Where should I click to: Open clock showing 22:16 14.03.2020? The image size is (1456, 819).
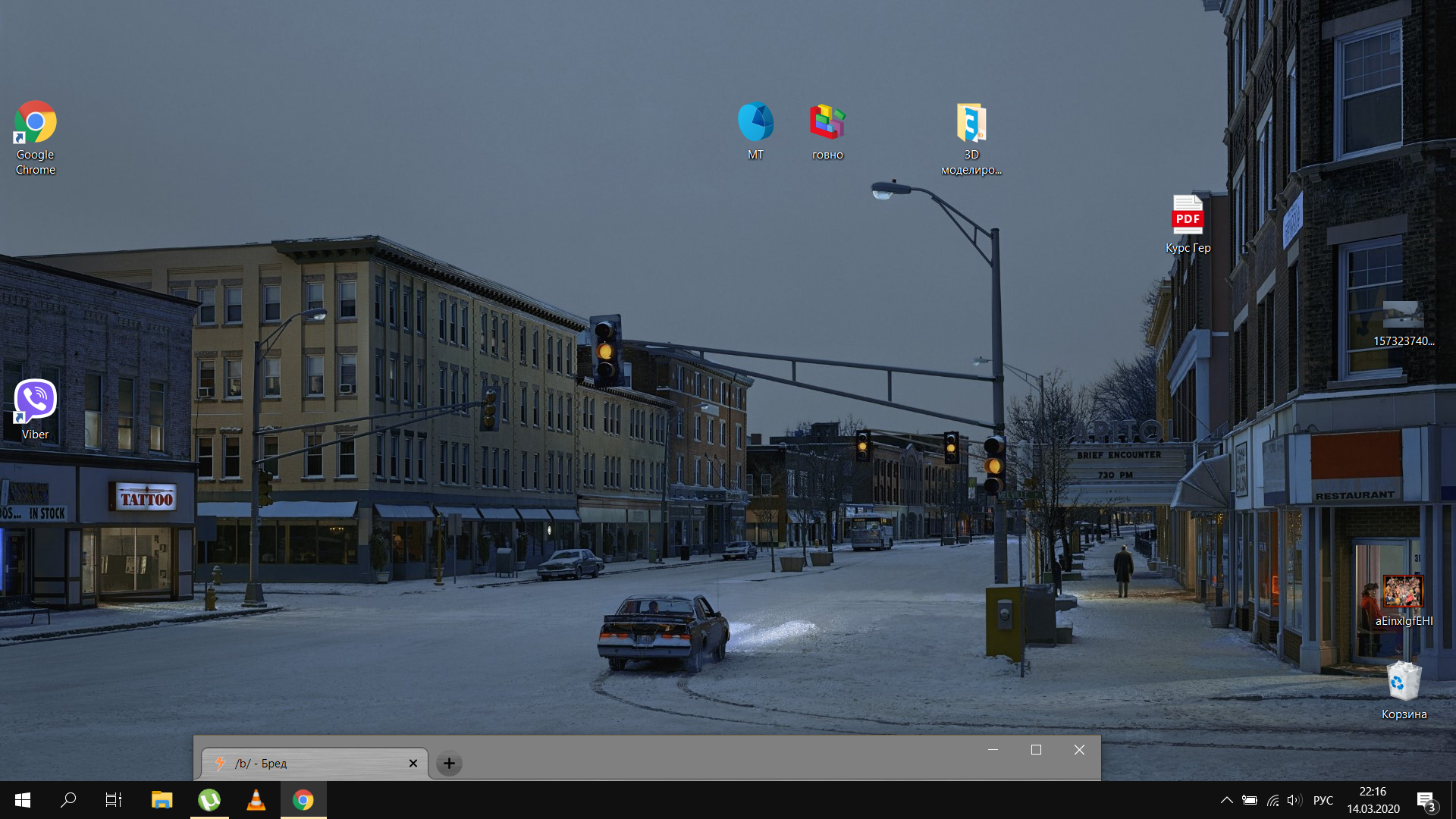point(1373,800)
